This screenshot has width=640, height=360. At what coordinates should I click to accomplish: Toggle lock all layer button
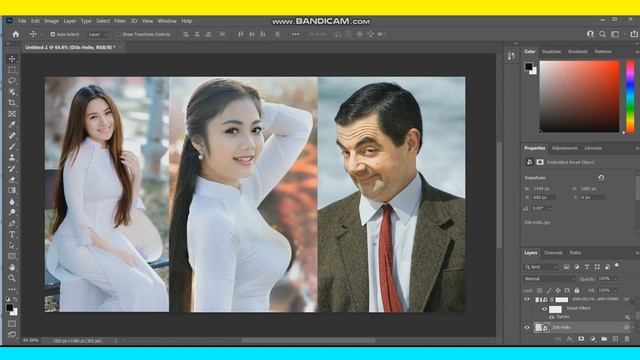pos(577,290)
